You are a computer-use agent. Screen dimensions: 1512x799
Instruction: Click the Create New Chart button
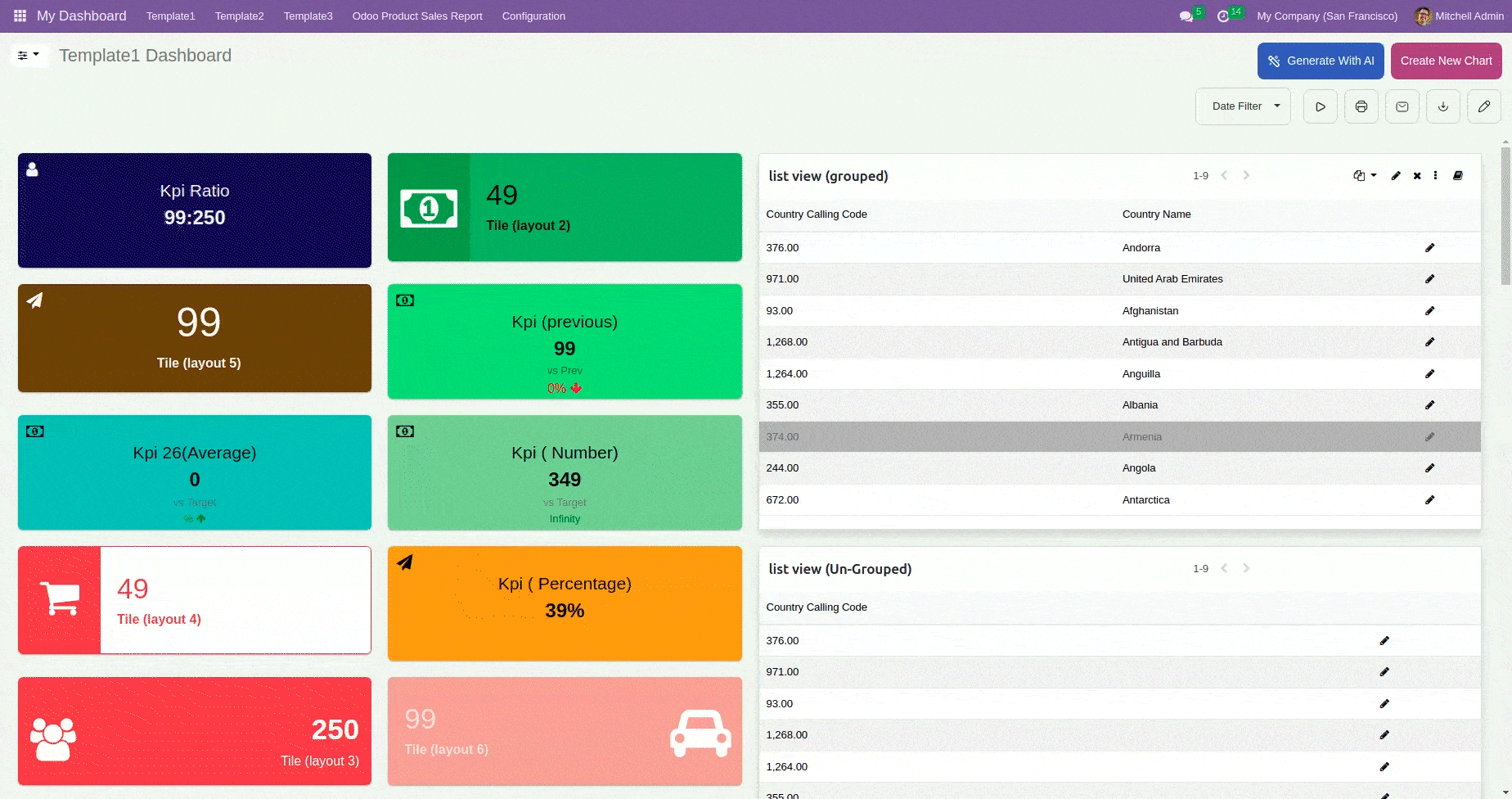point(1446,61)
